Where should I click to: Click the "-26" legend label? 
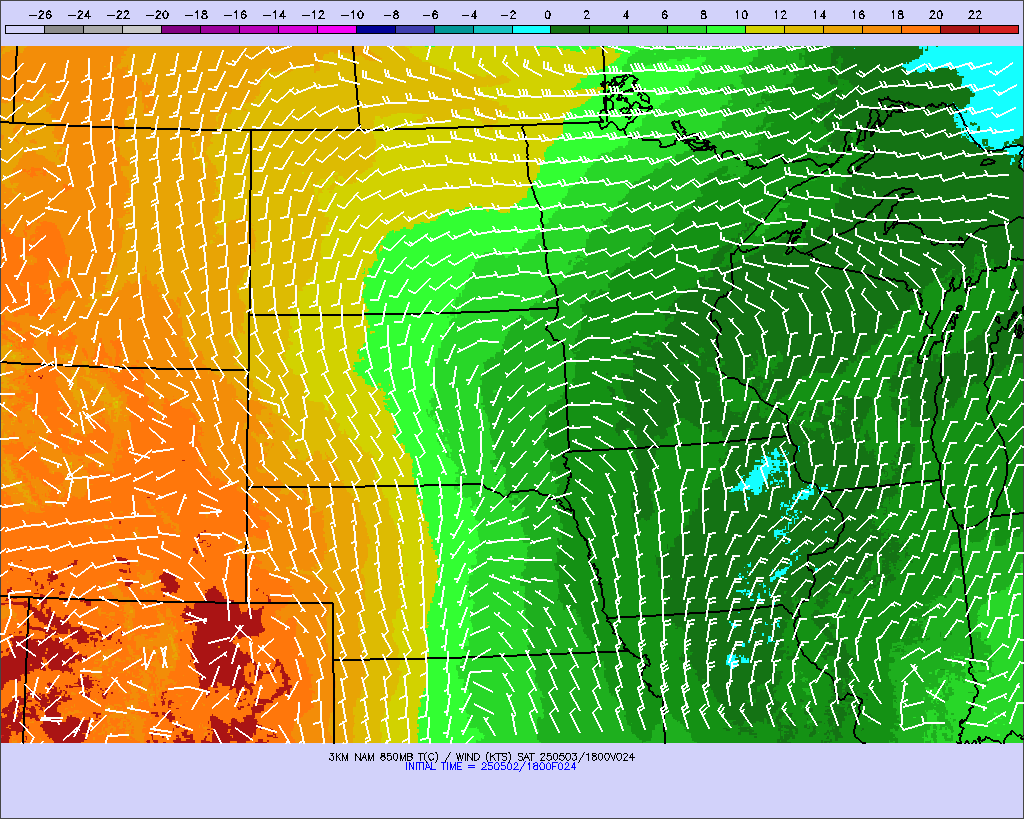(x=40, y=14)
